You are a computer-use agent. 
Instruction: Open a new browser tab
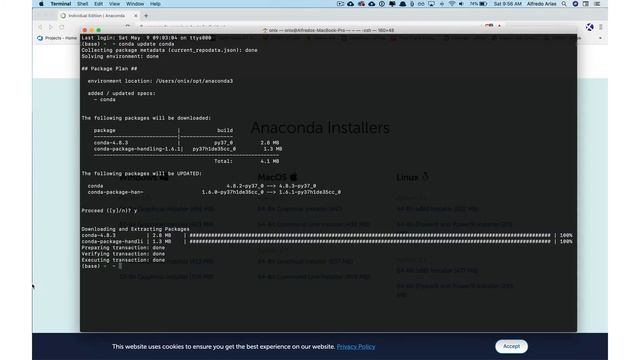(x=146, y=16)
